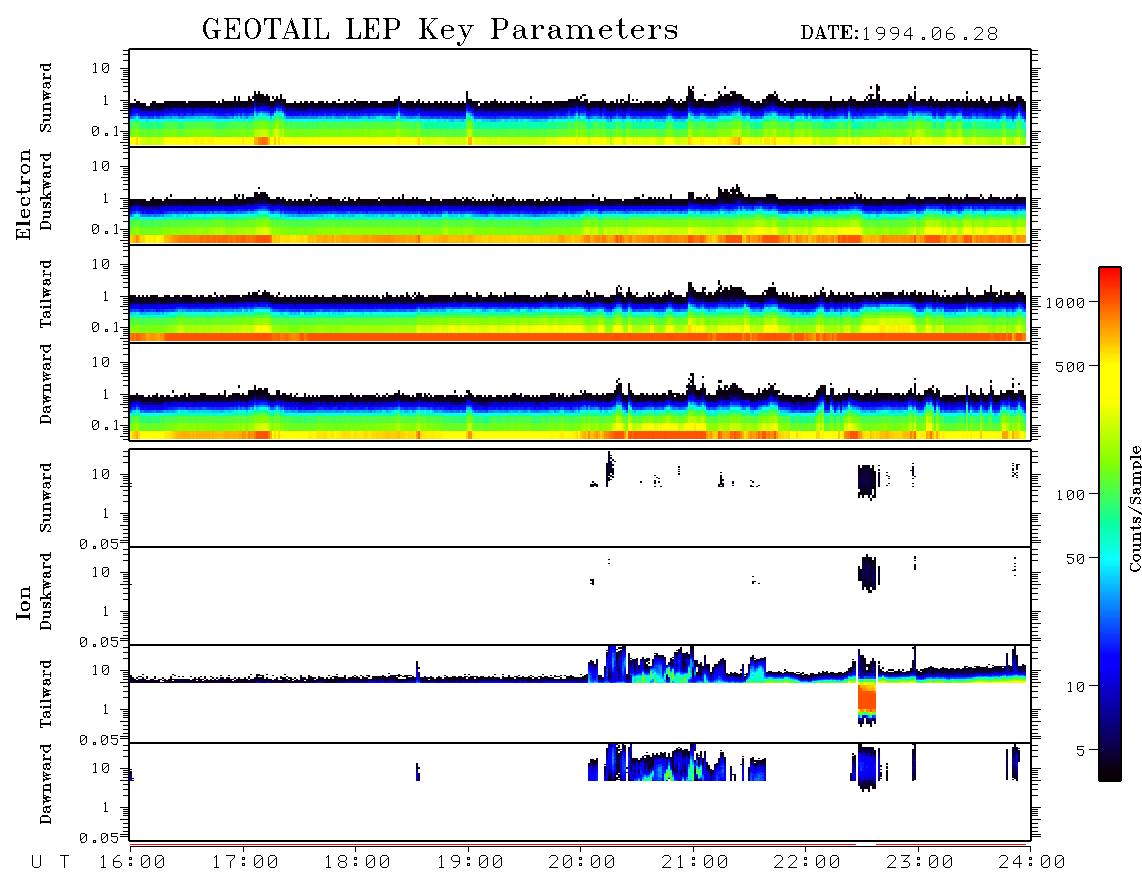1142x880 pixels.
Task: Click the Ion Dawnward panel label
Action: 46,784
